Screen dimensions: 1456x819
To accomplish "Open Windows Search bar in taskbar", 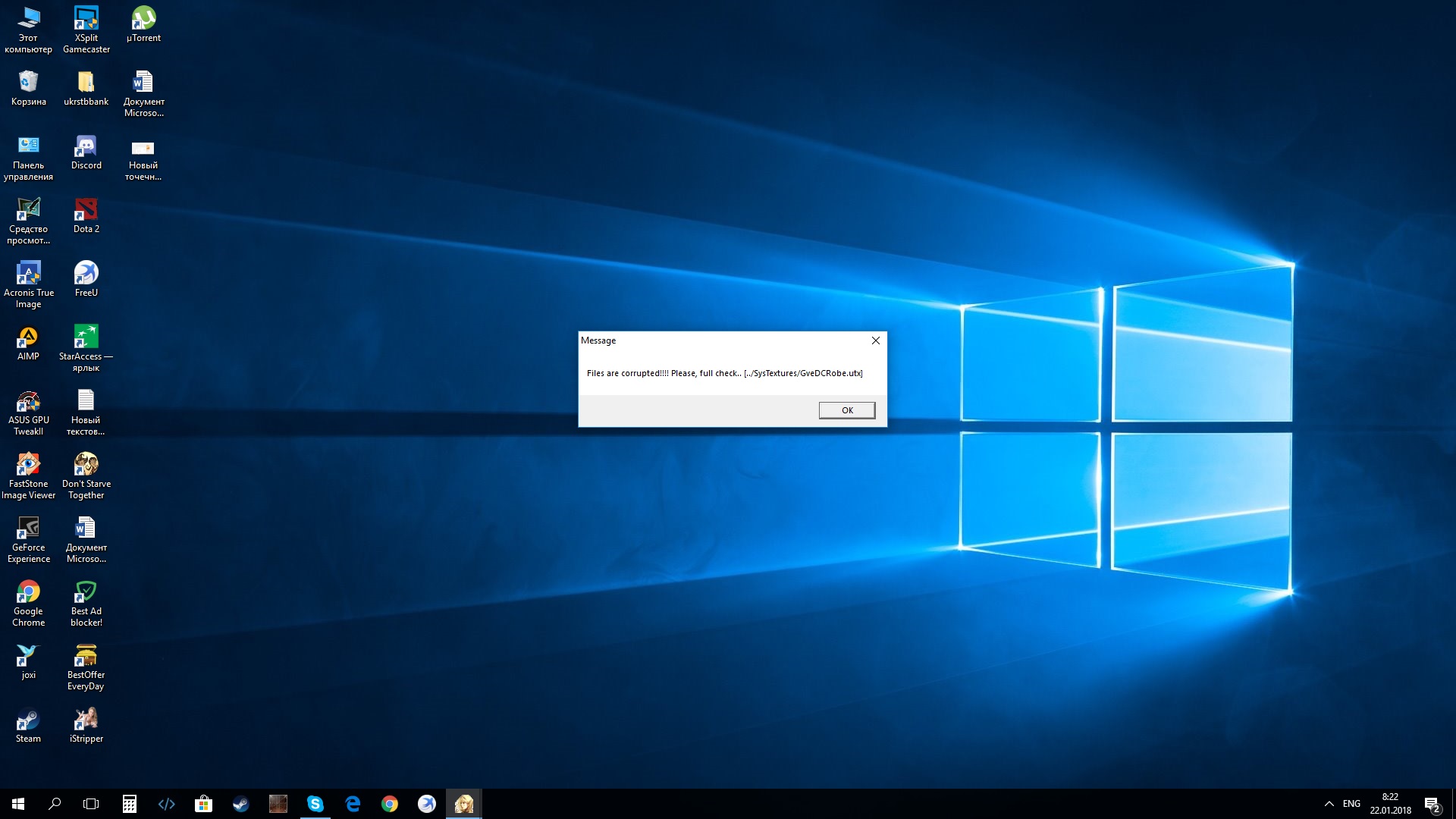I will [54, 803].
